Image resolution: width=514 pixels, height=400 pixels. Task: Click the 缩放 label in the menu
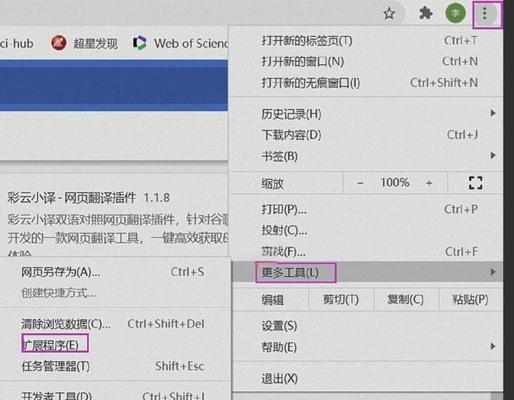tap(272, 183)
